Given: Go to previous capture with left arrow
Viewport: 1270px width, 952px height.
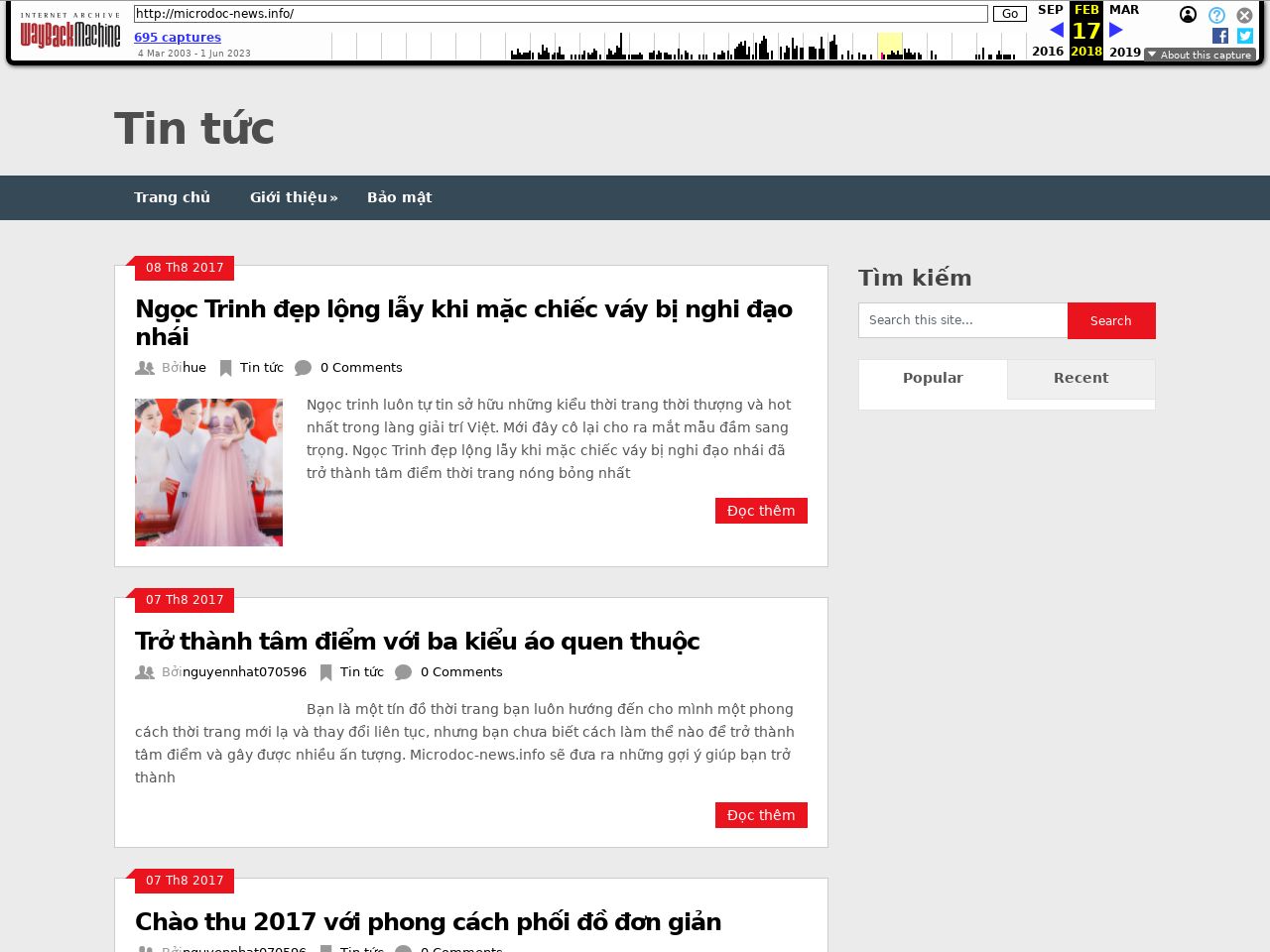Looking at the screenshot, I should pos(1056,30).
